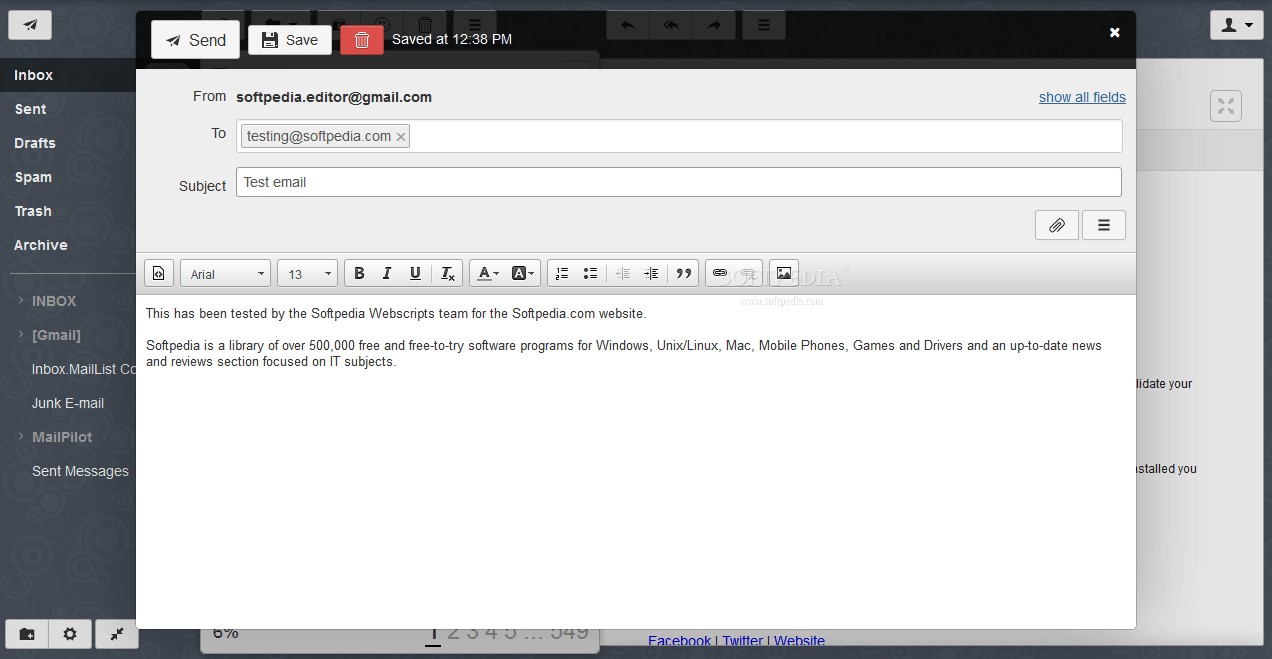Expand the MailPilot tree folder

point(21,436)
